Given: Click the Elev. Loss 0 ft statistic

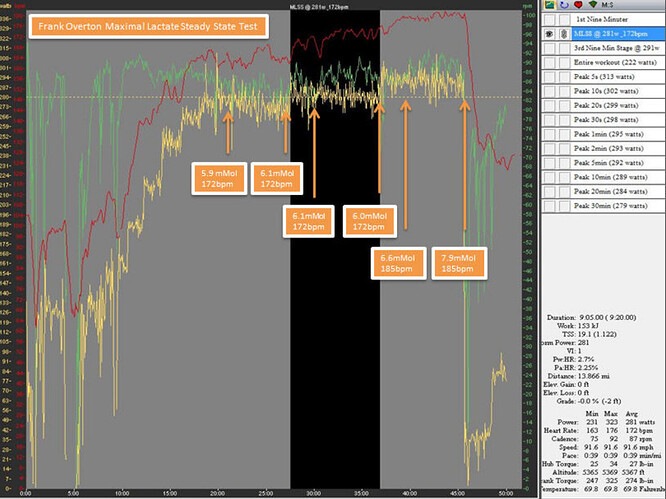Looking at the screenshot, I should (566, 393).
